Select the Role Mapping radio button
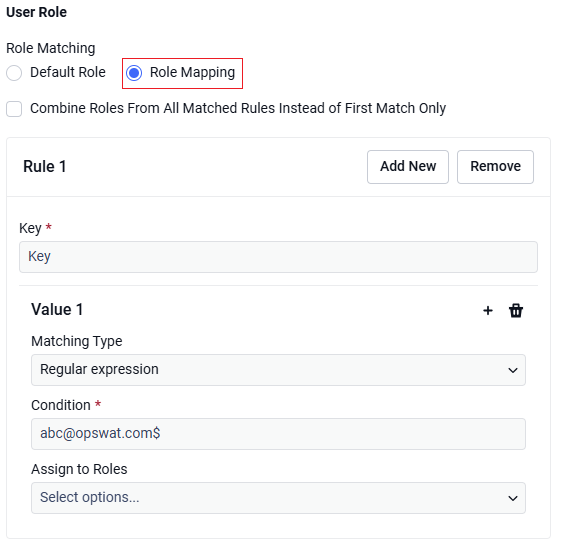The height and width of the screenshot is (541, 561). [134, 73]
